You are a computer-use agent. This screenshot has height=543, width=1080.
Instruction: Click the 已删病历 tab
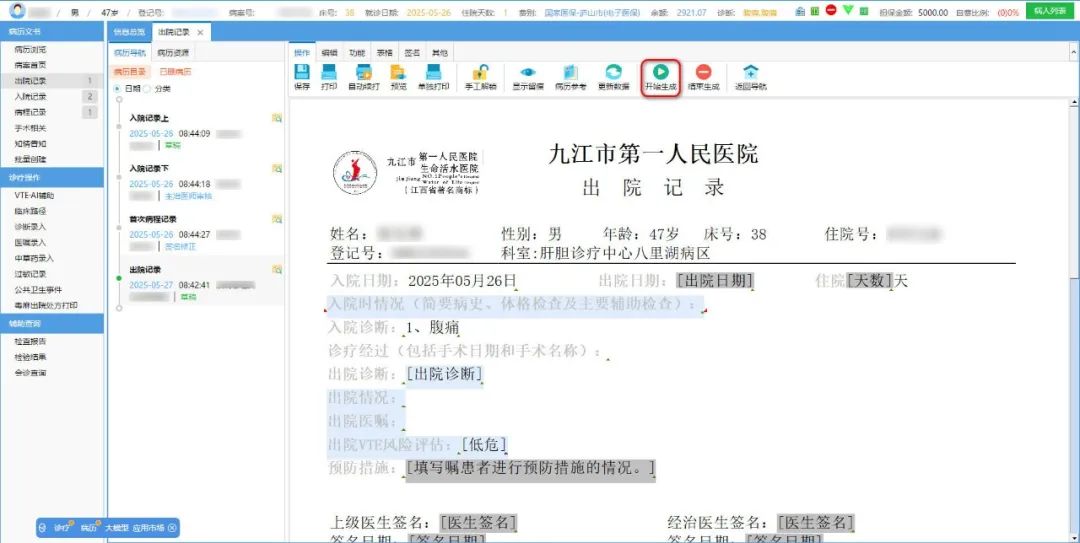pyautogui.click(x=175, y=72)
